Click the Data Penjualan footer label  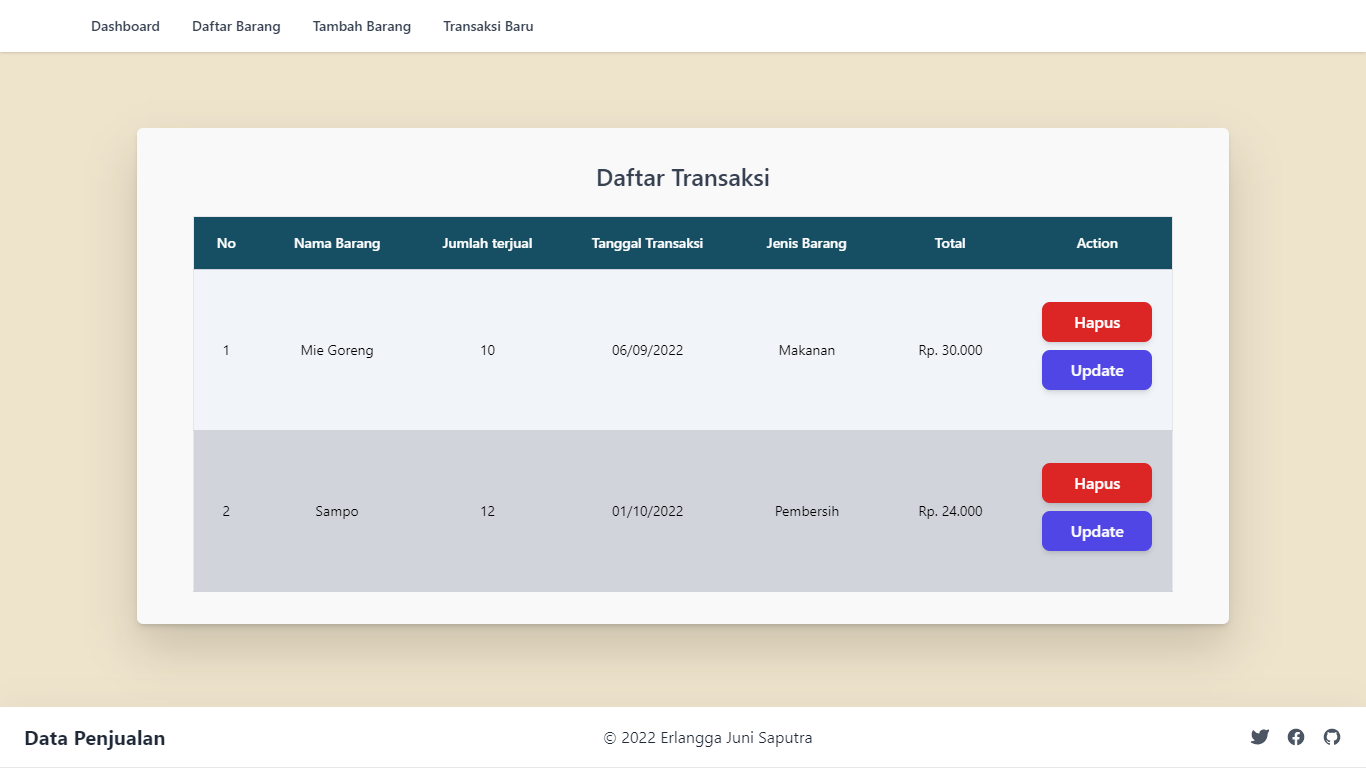(96, 738)
